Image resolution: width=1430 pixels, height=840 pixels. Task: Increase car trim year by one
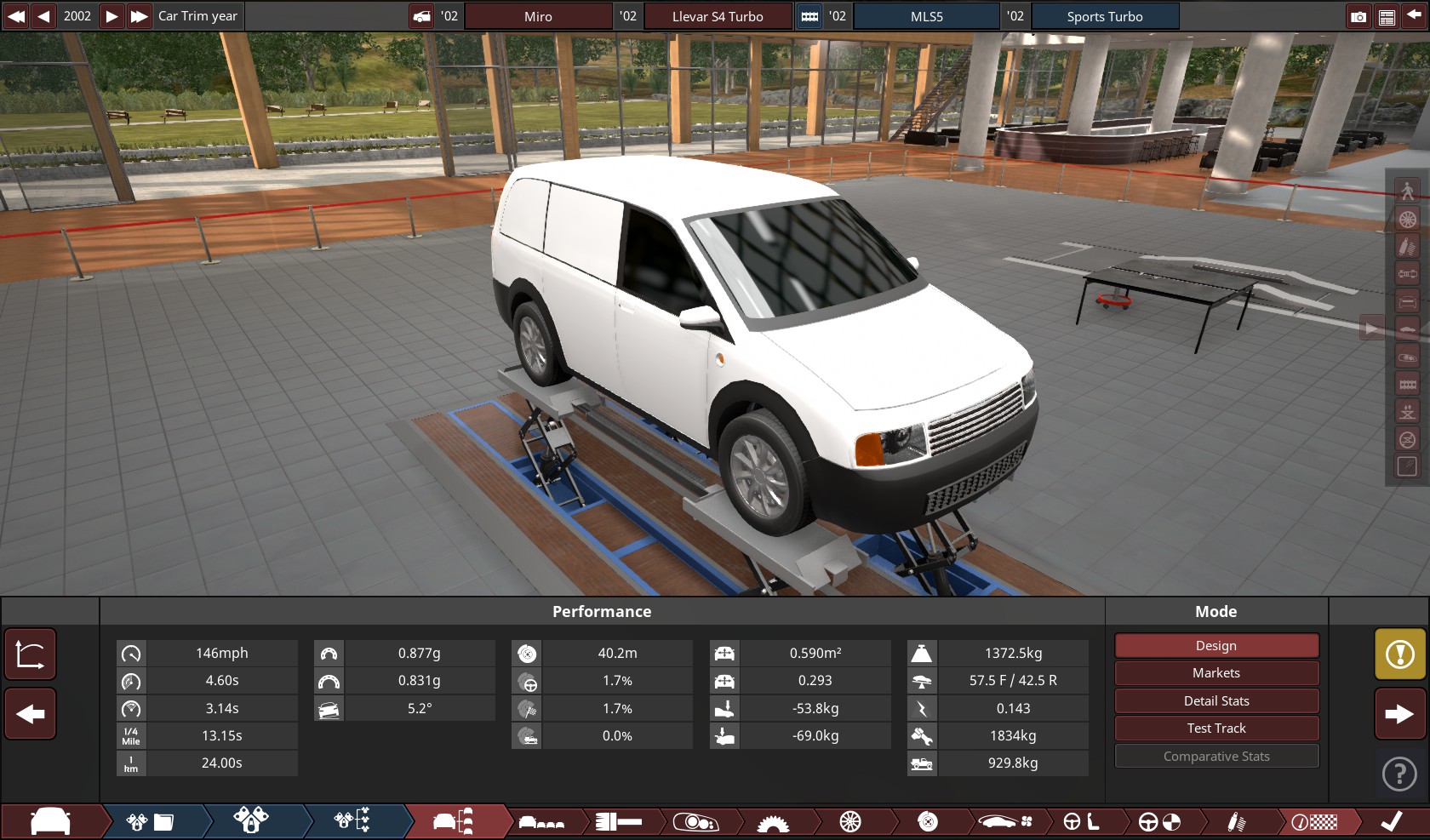coord(112,16)
